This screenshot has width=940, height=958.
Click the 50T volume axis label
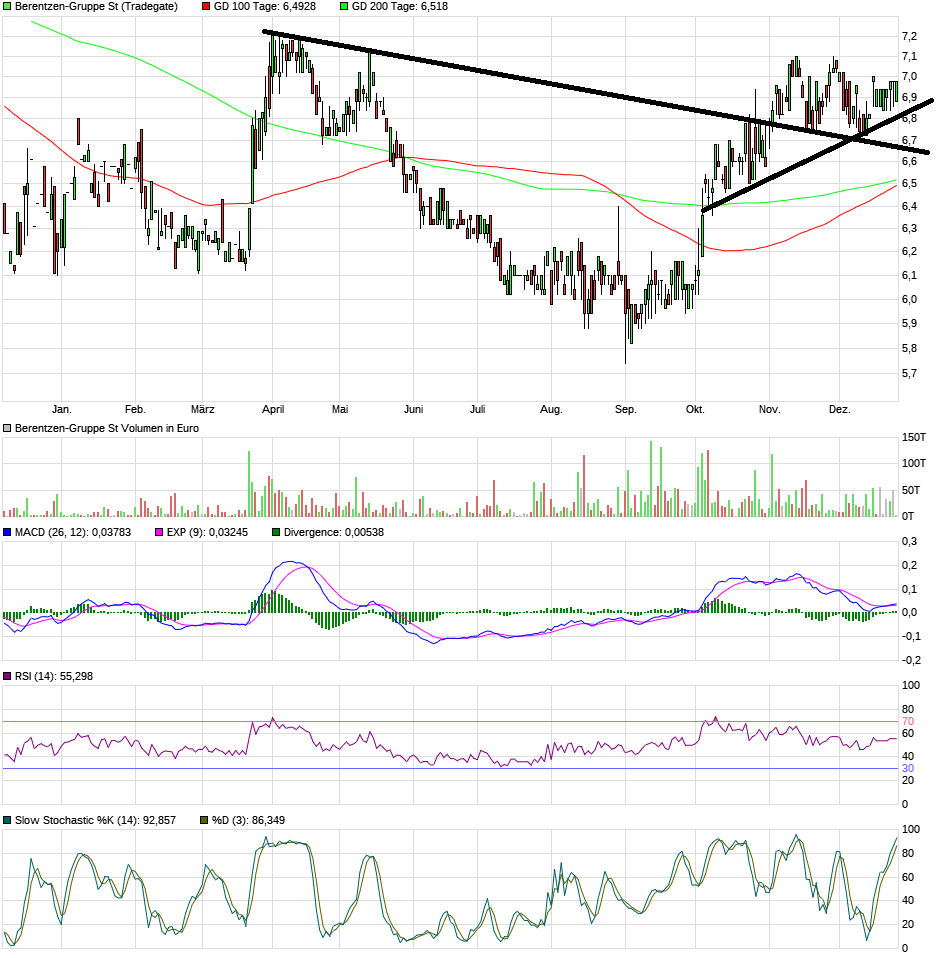pyautogui.click(x=912, y=490)
